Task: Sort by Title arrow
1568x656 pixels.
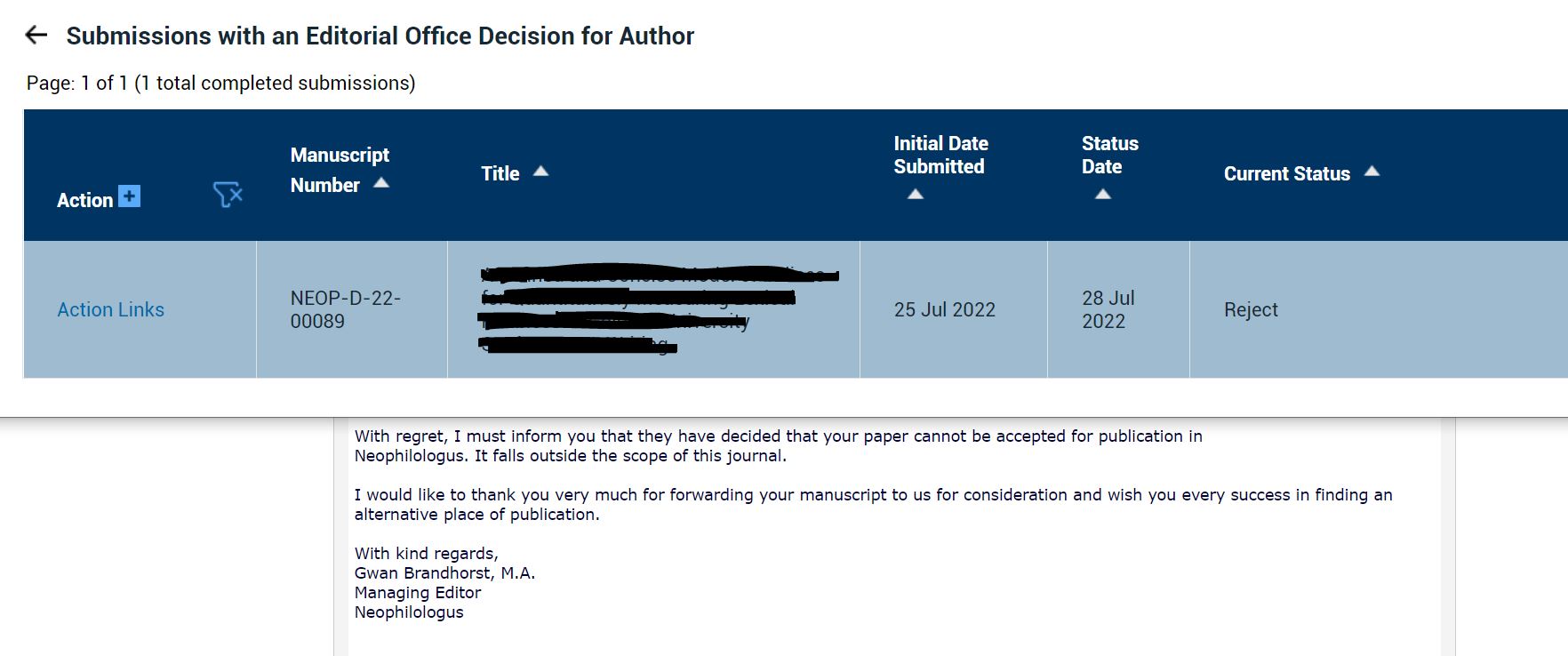Action: tap(540, 172)
